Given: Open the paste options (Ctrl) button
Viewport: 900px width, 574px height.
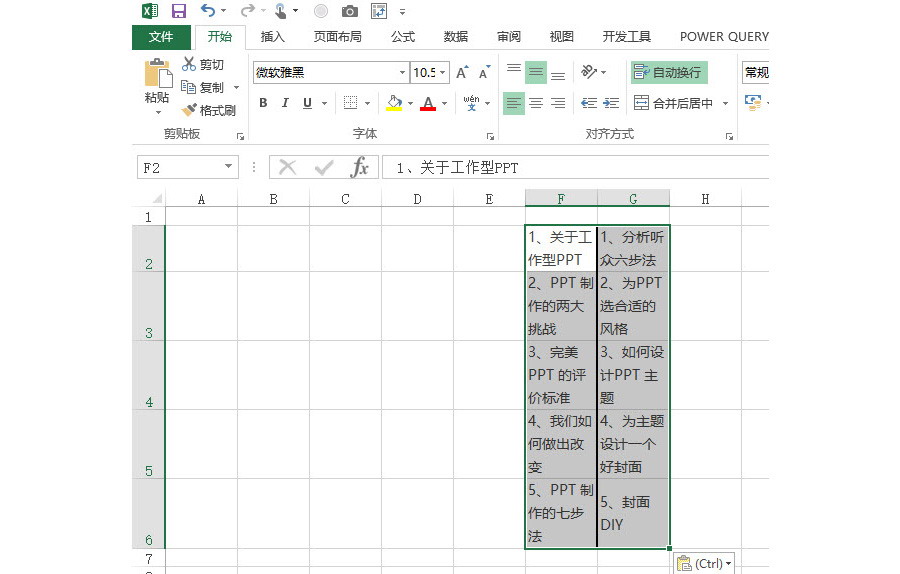Looking at the screenshot, I should 704,564.
